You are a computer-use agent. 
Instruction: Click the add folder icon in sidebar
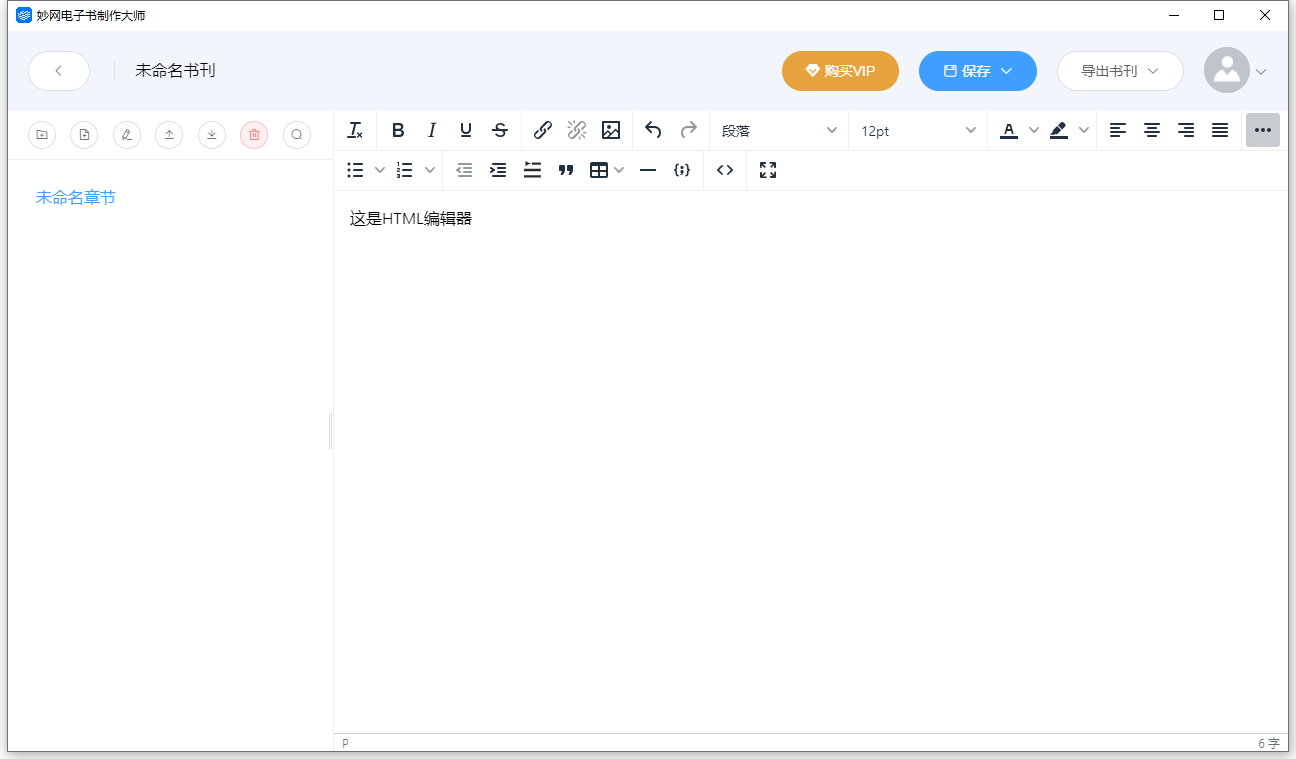[x=42, y=134]
